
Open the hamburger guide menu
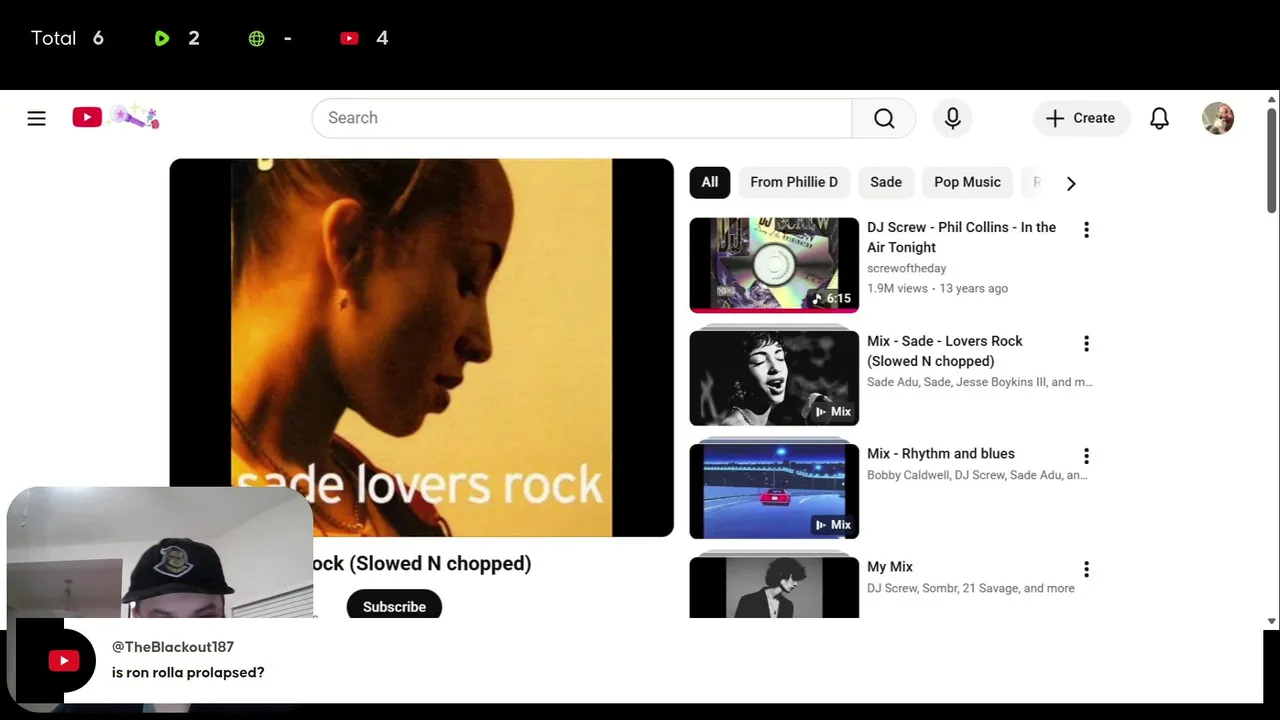37,118
